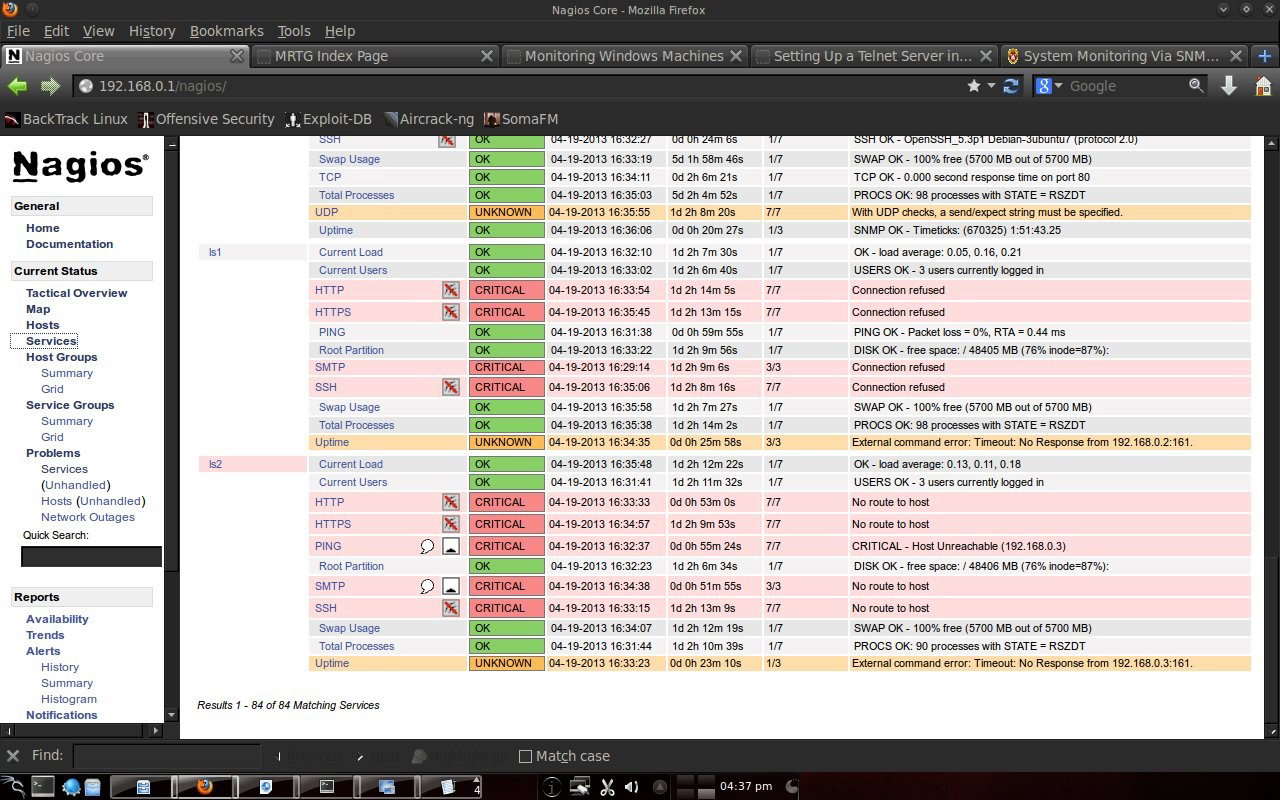This screenshot has height=800, width=1280.
Task: Switch to Setting Up a Telnet Server tab
Action: pyautogui.click(x=873, y=56)
